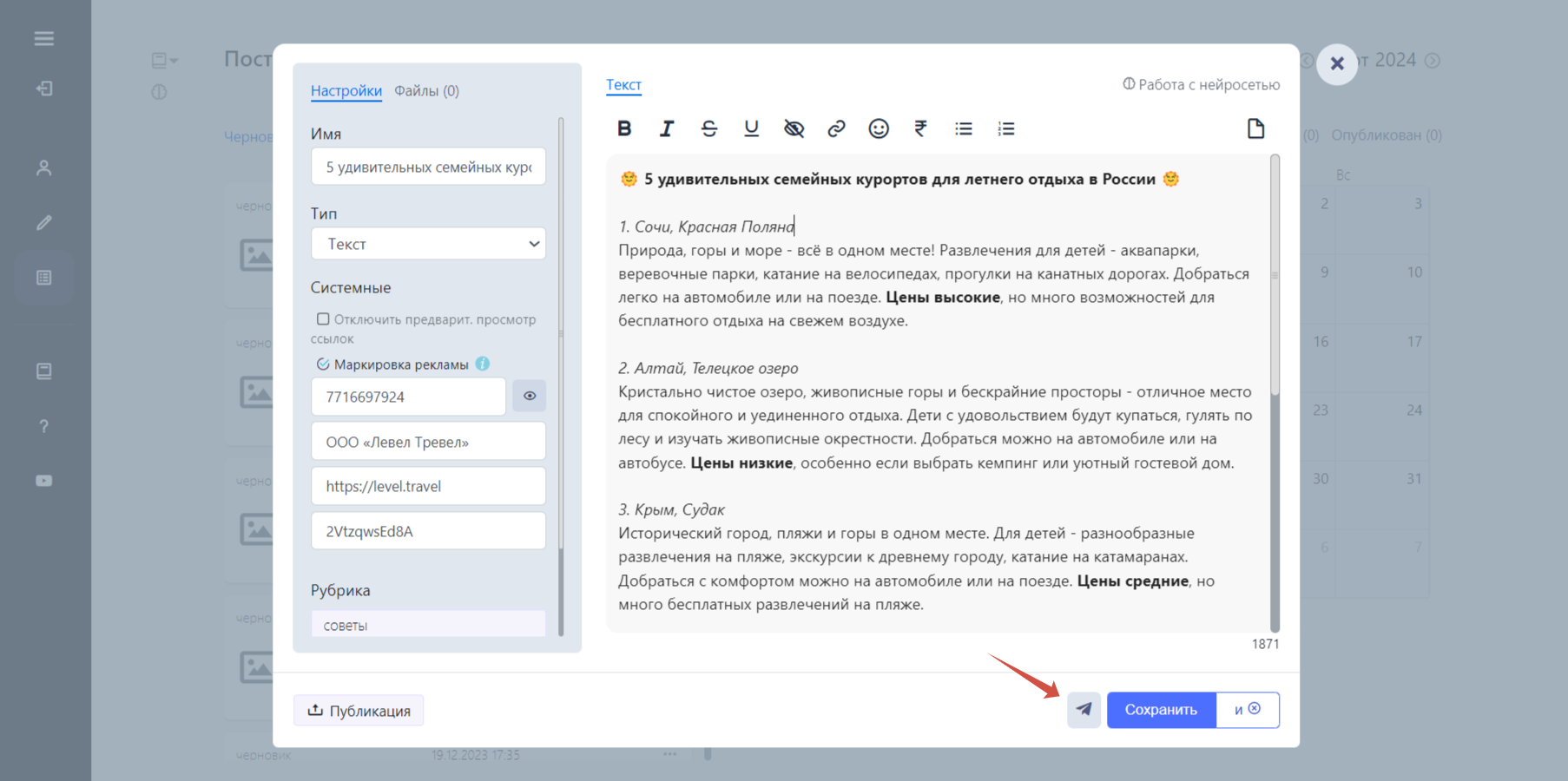This screenshot has height=781, width=1568.
Task: Switch to the Настройки tab
Action: tap(346, 90)
